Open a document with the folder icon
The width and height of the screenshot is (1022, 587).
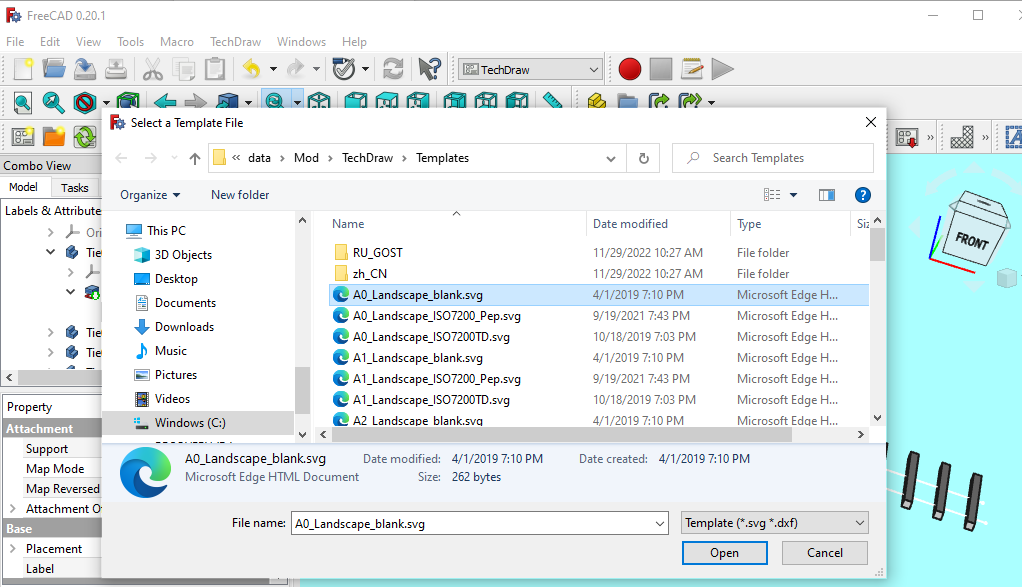tap(53, 68)
